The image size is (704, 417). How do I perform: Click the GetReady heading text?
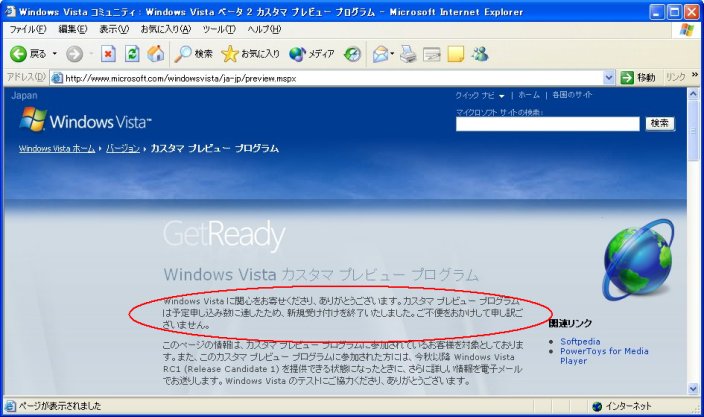(x=224, y=235)
